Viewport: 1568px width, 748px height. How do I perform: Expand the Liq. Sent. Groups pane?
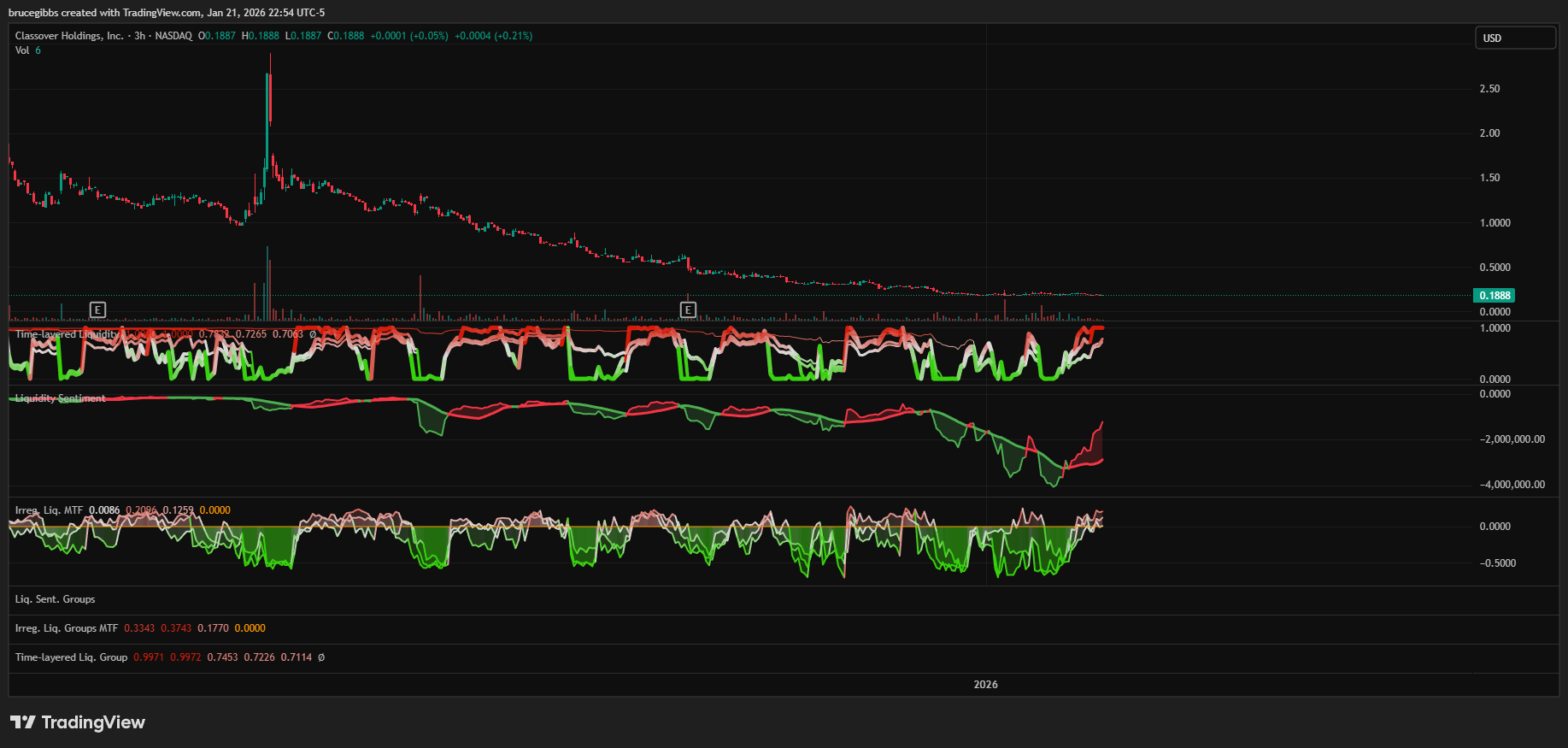[x=56, y=599]
